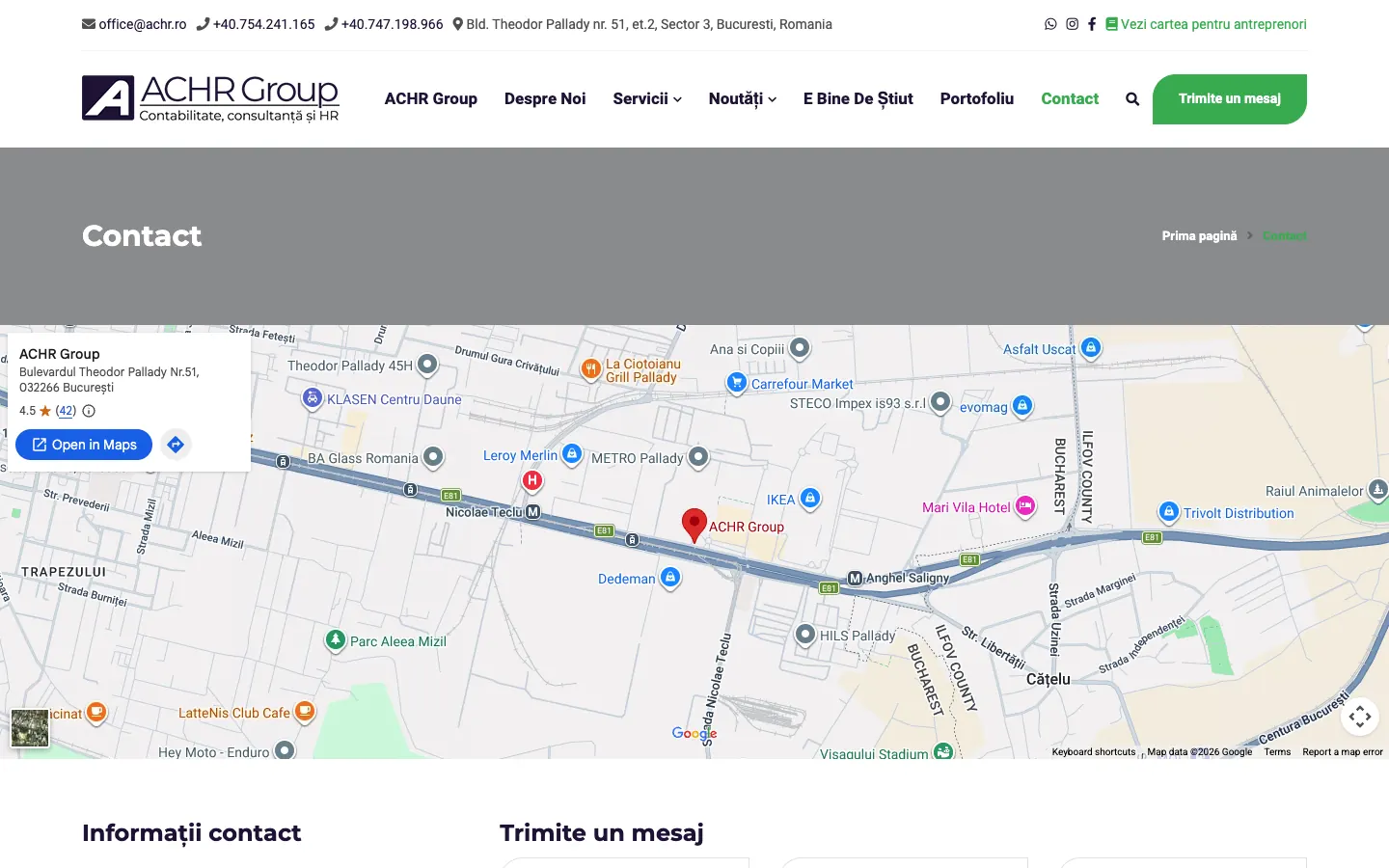Click the hospital H marker on map
Screen dimensions: 1389x868
pyautogui.click(x=531, y=480)
